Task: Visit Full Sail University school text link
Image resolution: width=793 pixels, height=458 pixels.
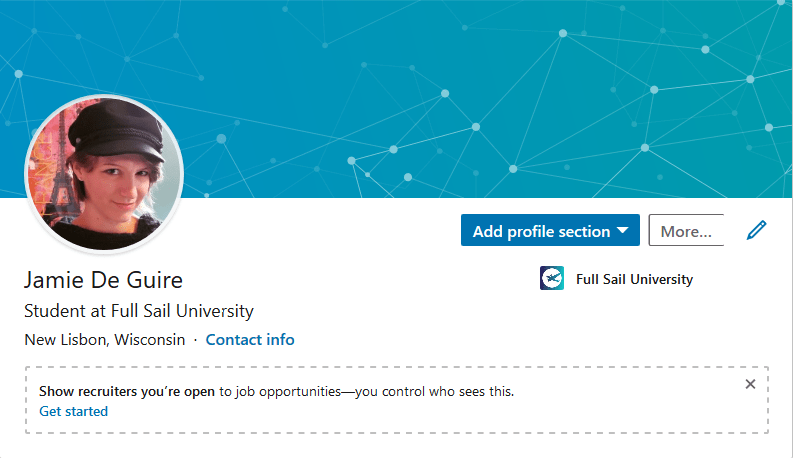Action: [634, 279]
